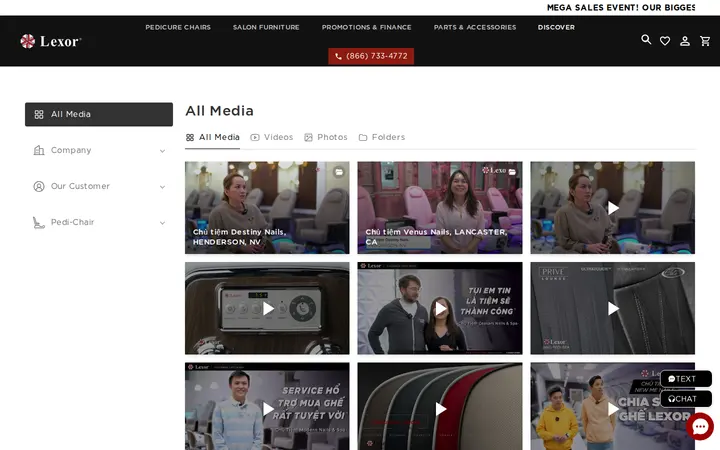
Task: Expand the Pedi-Chair section chevron
Action: [162, 223]
